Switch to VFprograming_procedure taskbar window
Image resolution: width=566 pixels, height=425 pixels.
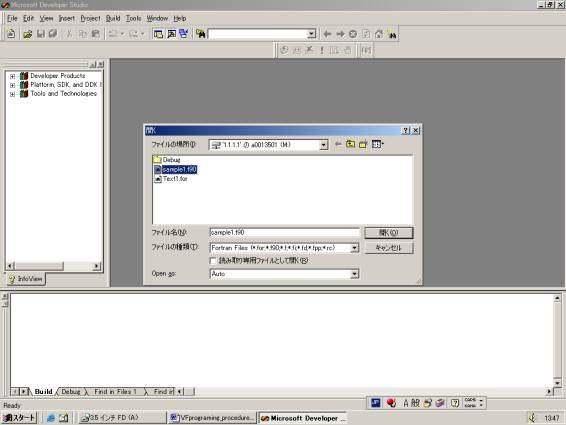tap(212, 418)
